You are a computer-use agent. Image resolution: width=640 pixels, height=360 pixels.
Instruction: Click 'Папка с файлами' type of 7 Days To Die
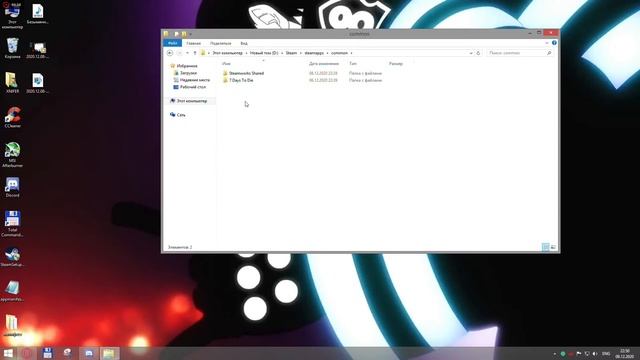365,80
